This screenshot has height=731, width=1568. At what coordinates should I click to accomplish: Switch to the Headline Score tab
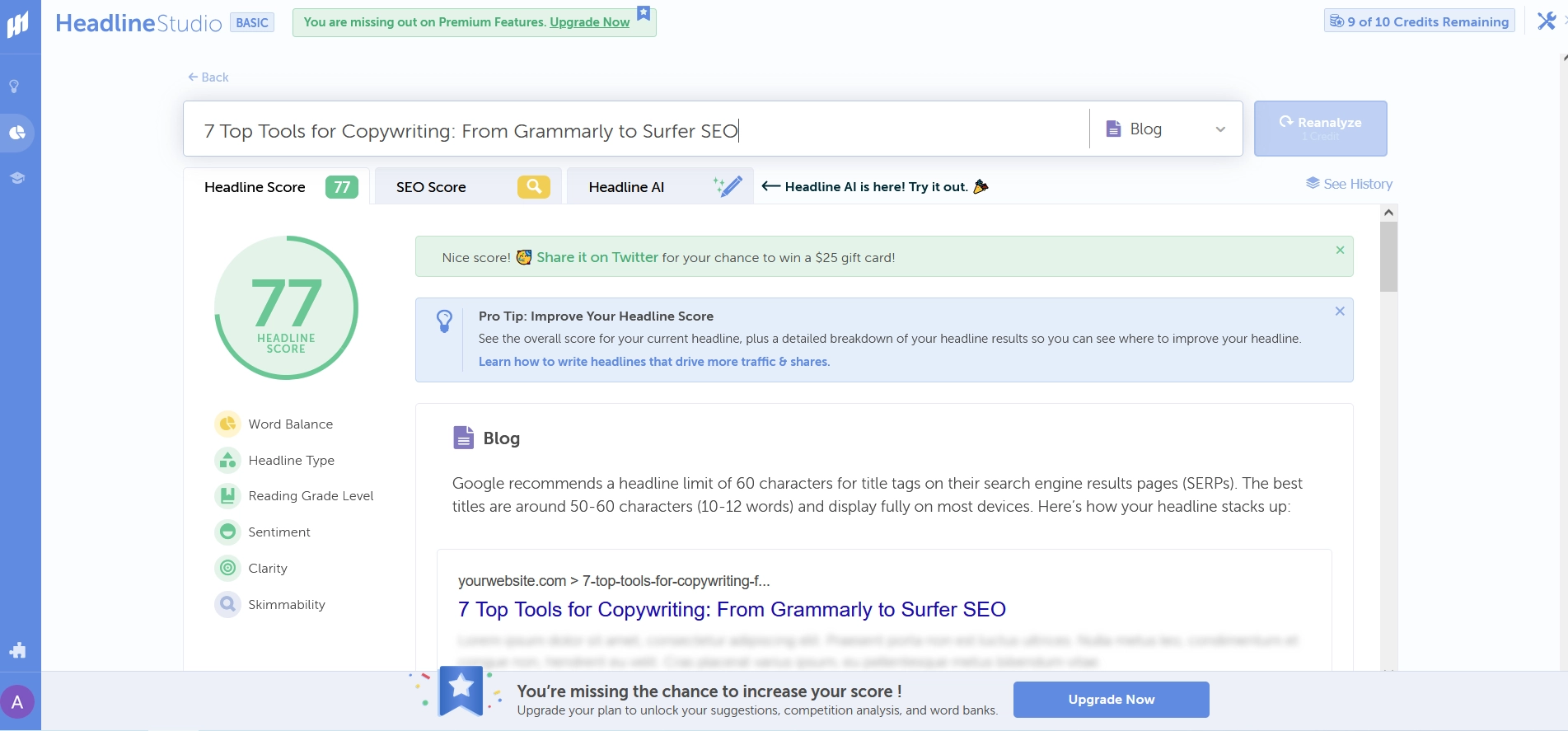tap(277, 187)
